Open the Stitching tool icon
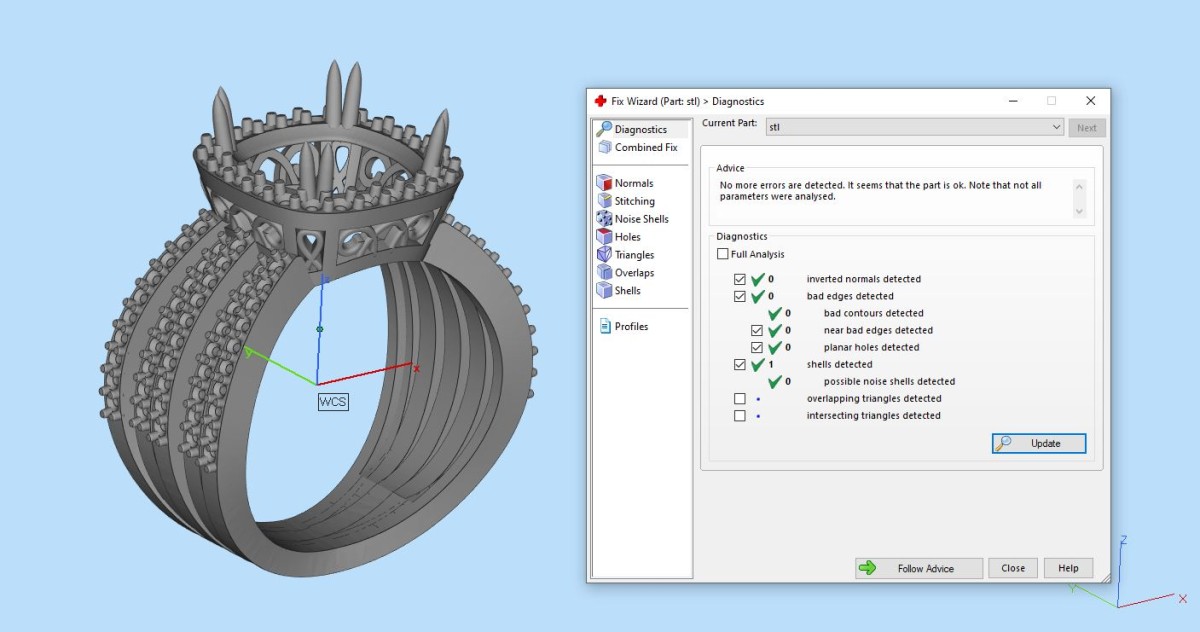1200x632 pixels. click(x=604, y=201)
